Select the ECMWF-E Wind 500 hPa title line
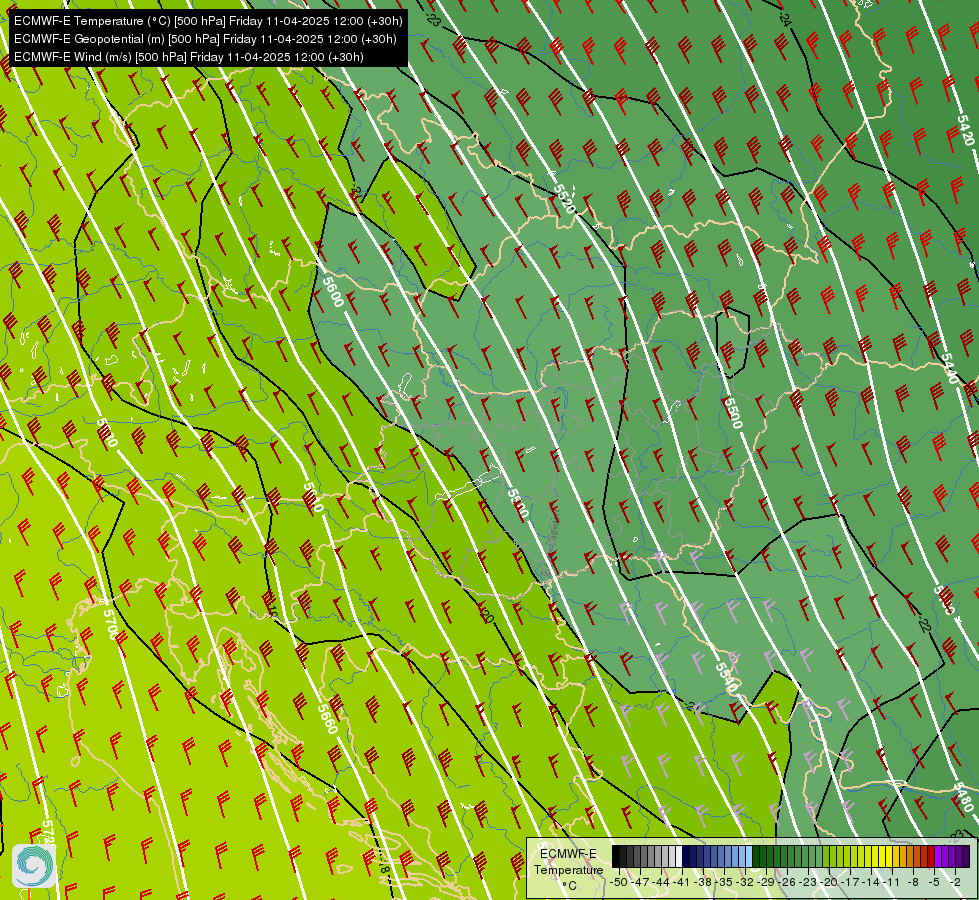The image size is (979, 900). 189,57
